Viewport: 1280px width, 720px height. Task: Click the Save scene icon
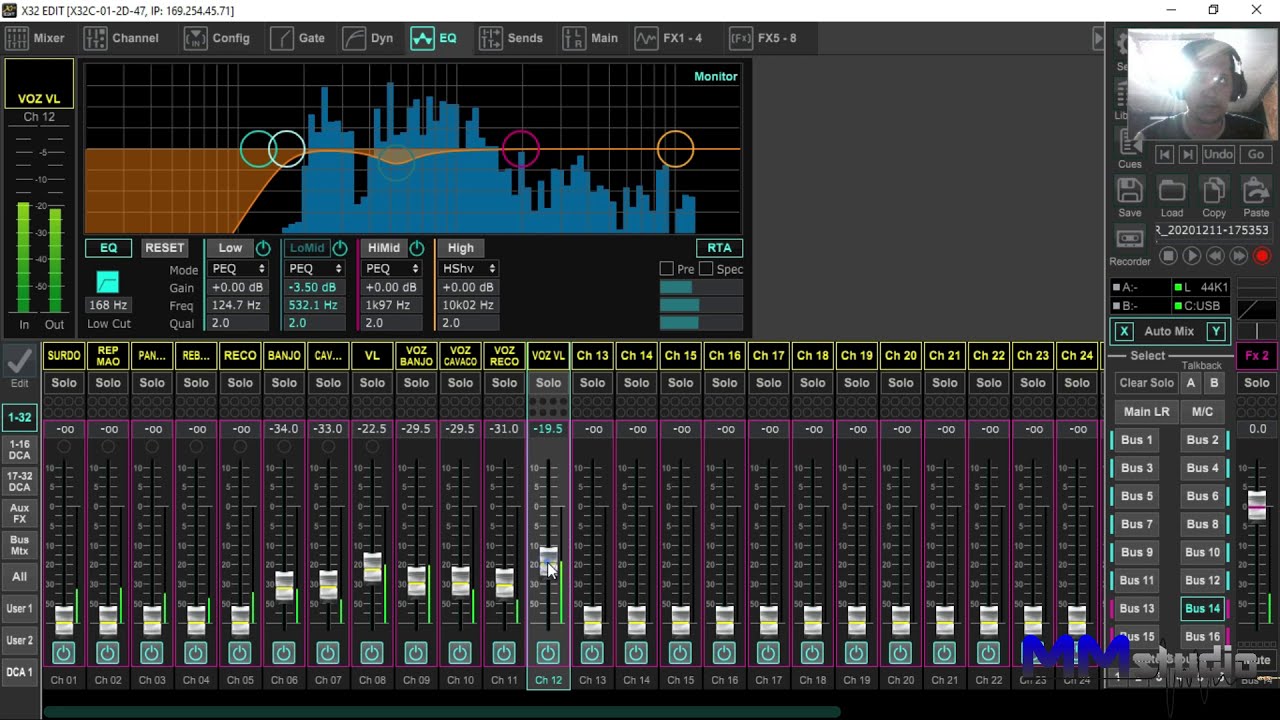point(1130,190)
